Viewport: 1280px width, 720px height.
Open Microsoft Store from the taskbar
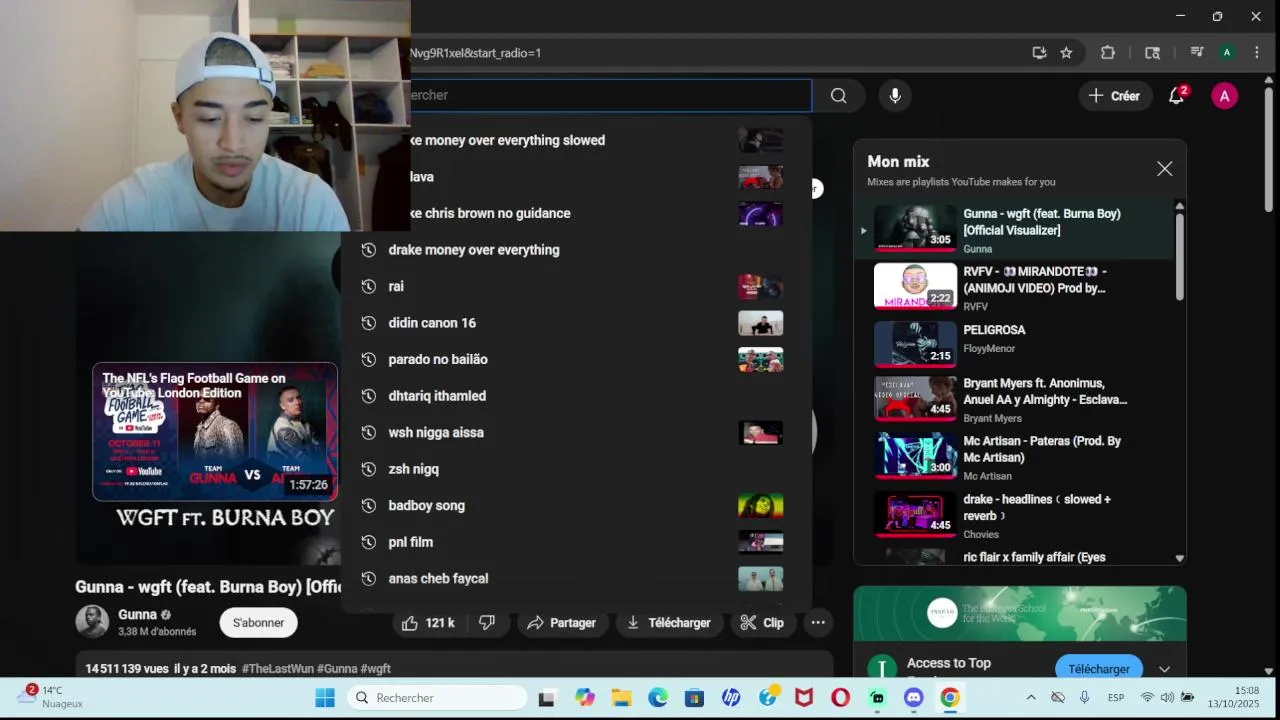tap(694, 698)
